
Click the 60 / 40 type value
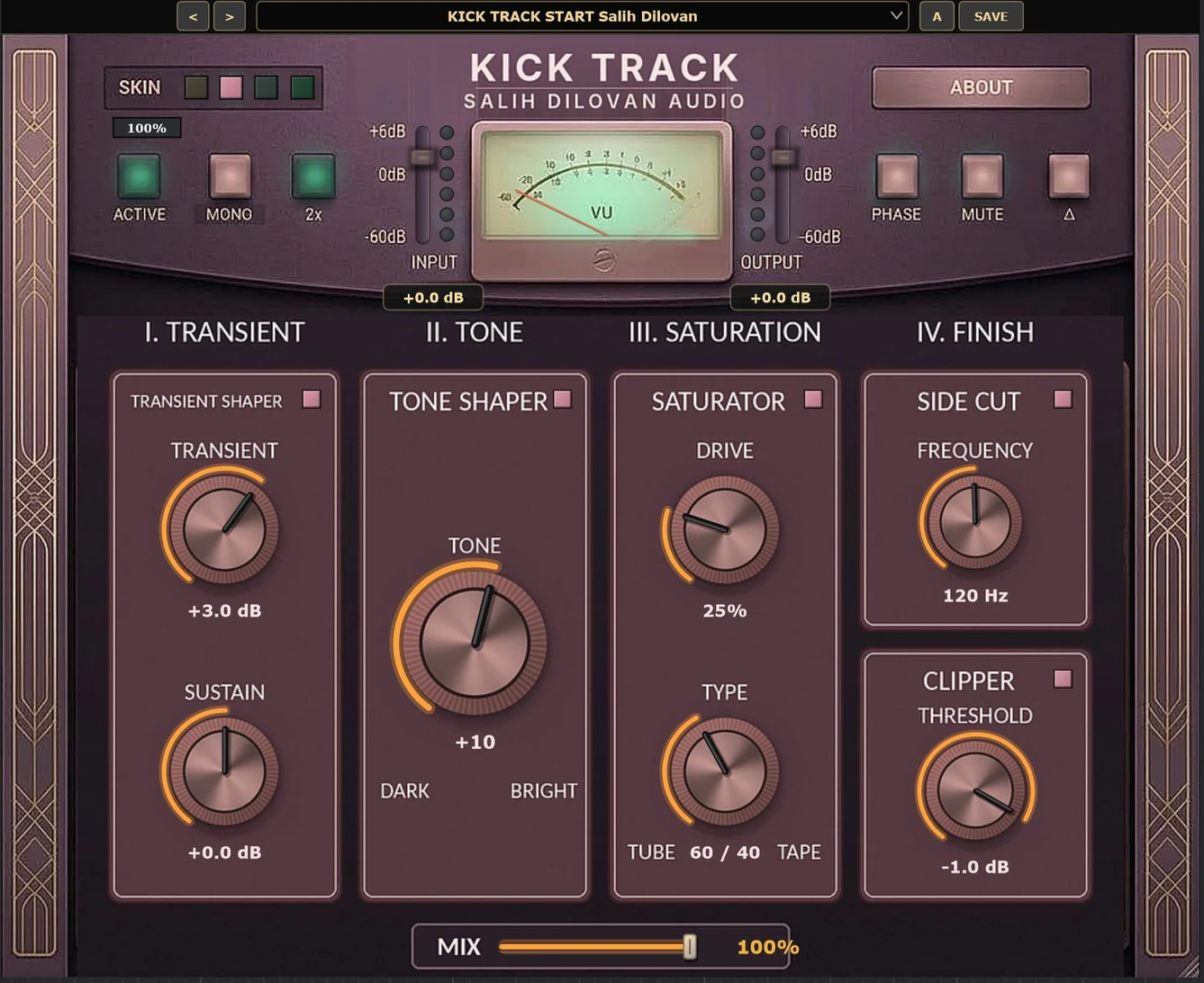coord(724,852)
